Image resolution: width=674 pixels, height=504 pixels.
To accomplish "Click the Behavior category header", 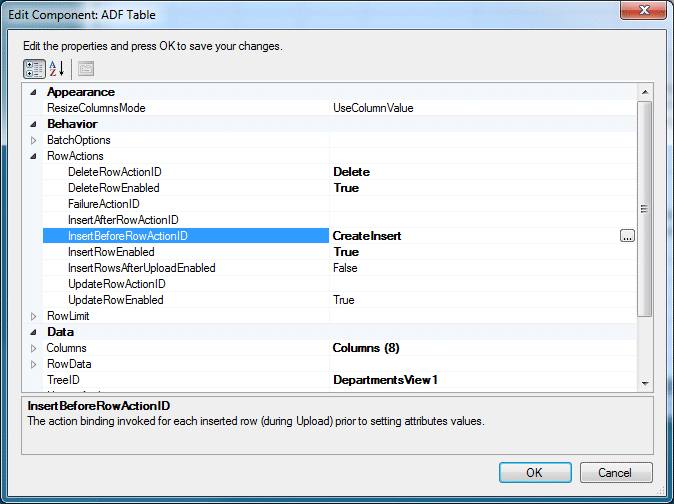I will [72, 124].
